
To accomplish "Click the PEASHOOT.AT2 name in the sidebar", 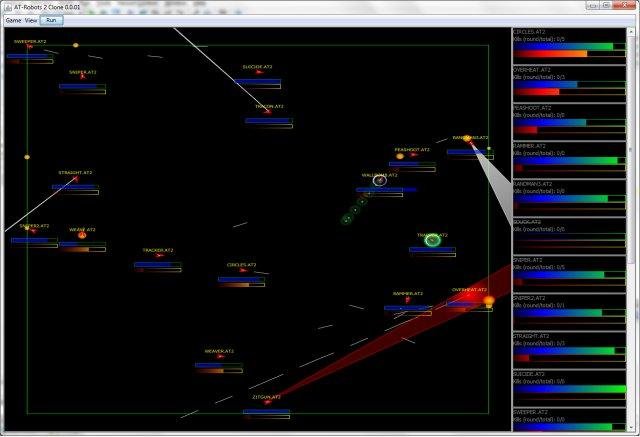I will 532,108.
